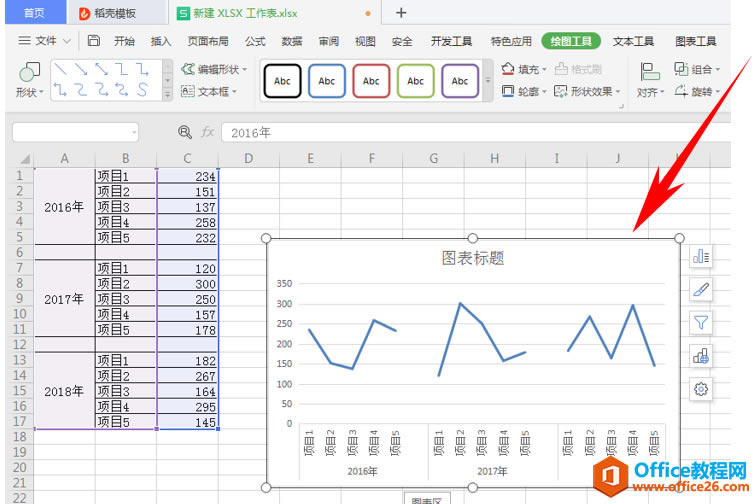Screen dimensions: 756x504
Task: Open the Page Layout (页面布局) tab
Action: 208,41
